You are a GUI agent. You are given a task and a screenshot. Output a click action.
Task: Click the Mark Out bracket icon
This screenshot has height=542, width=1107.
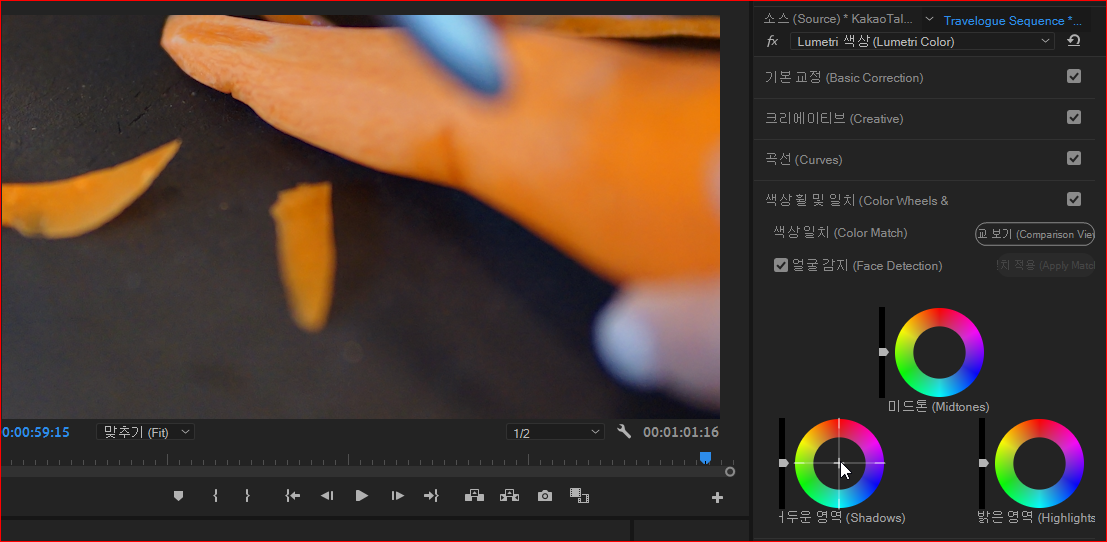point(247,496)
